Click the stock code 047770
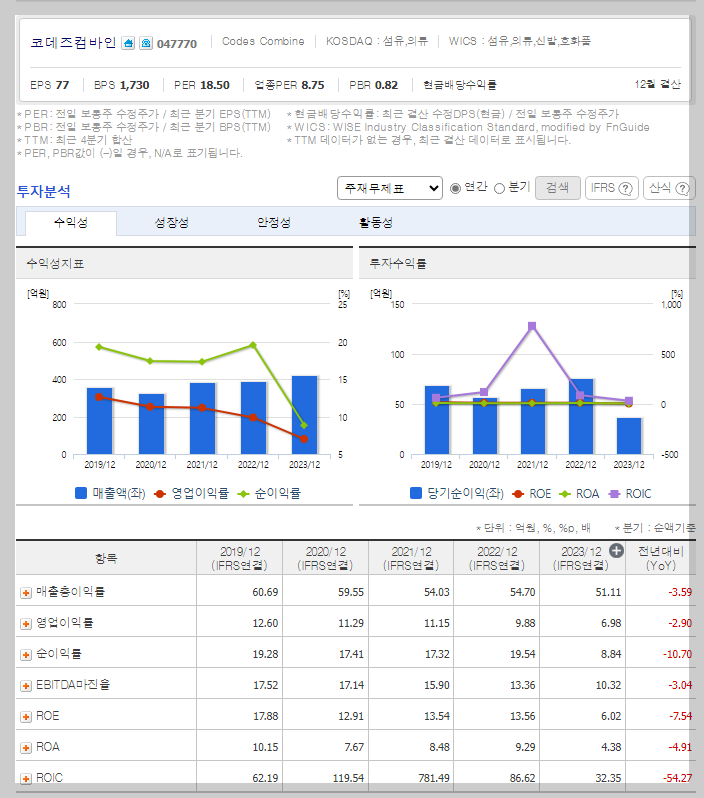Screen dimensions: 704x798 coord(177,44)
